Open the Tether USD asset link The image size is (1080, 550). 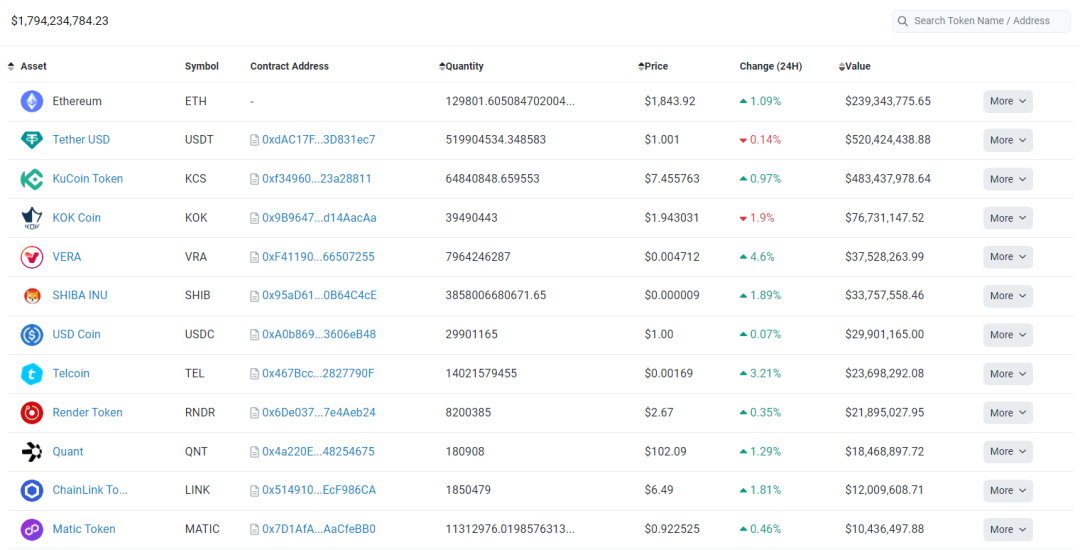pos(81,140)
